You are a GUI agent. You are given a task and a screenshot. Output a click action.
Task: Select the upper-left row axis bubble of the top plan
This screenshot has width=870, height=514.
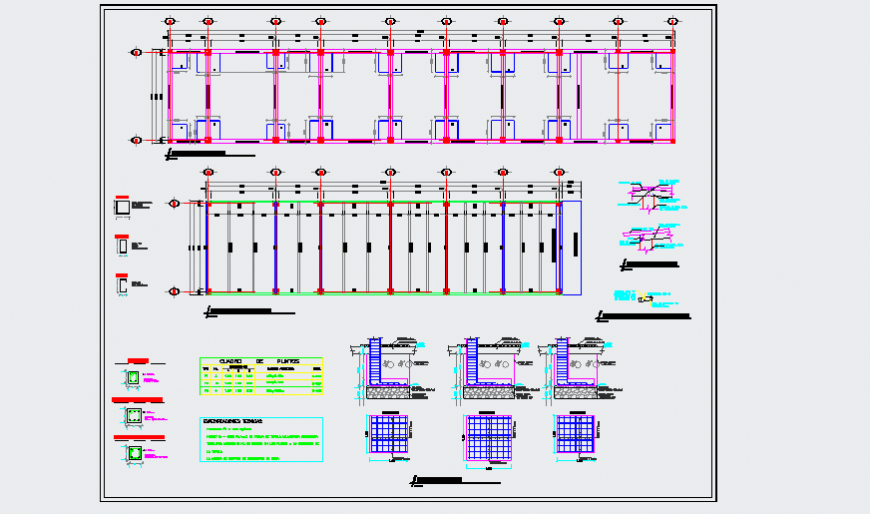coord(137,52)
